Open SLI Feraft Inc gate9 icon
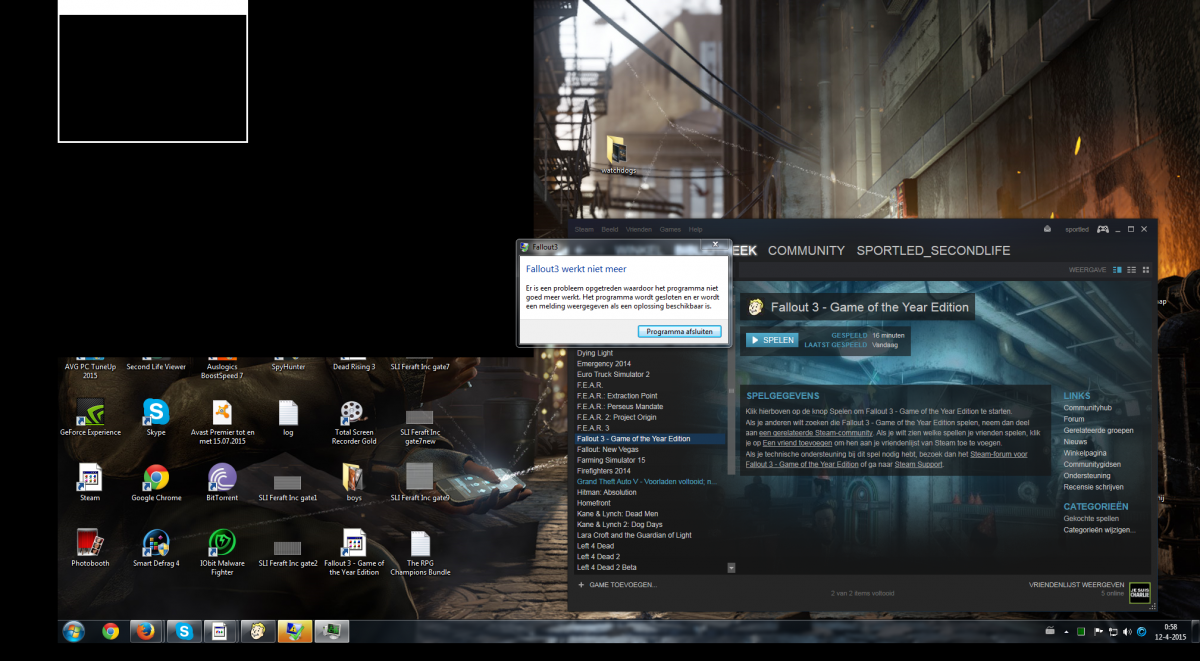1200x661 pixels. pos(420,483)
